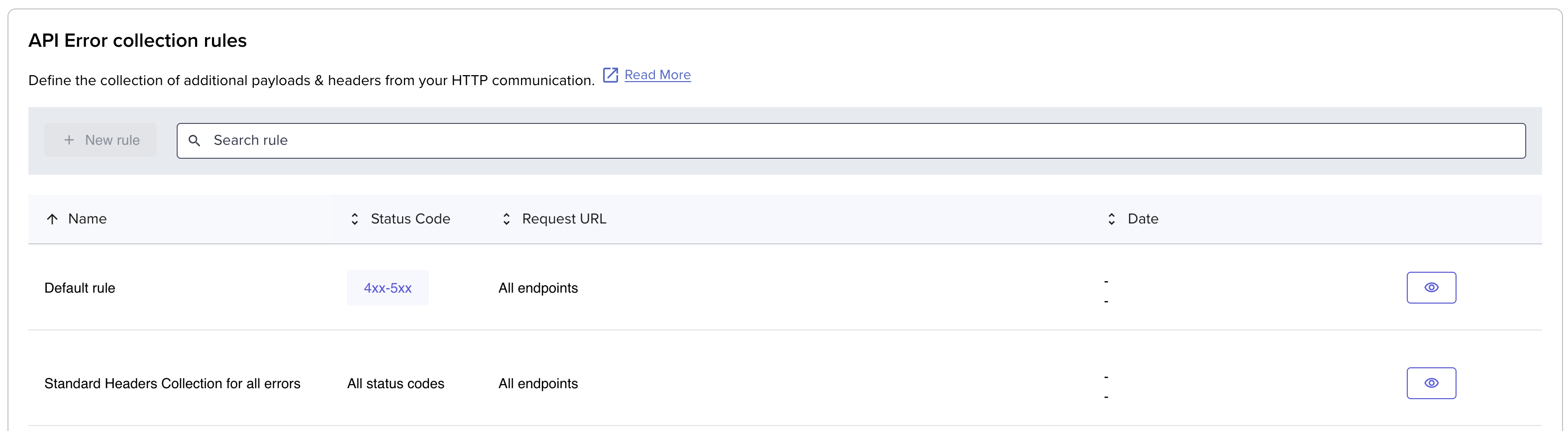Select the 4xx-5xx status code badge
Image resolution: width=1568 pixels, height=431 pixels.
388,288
